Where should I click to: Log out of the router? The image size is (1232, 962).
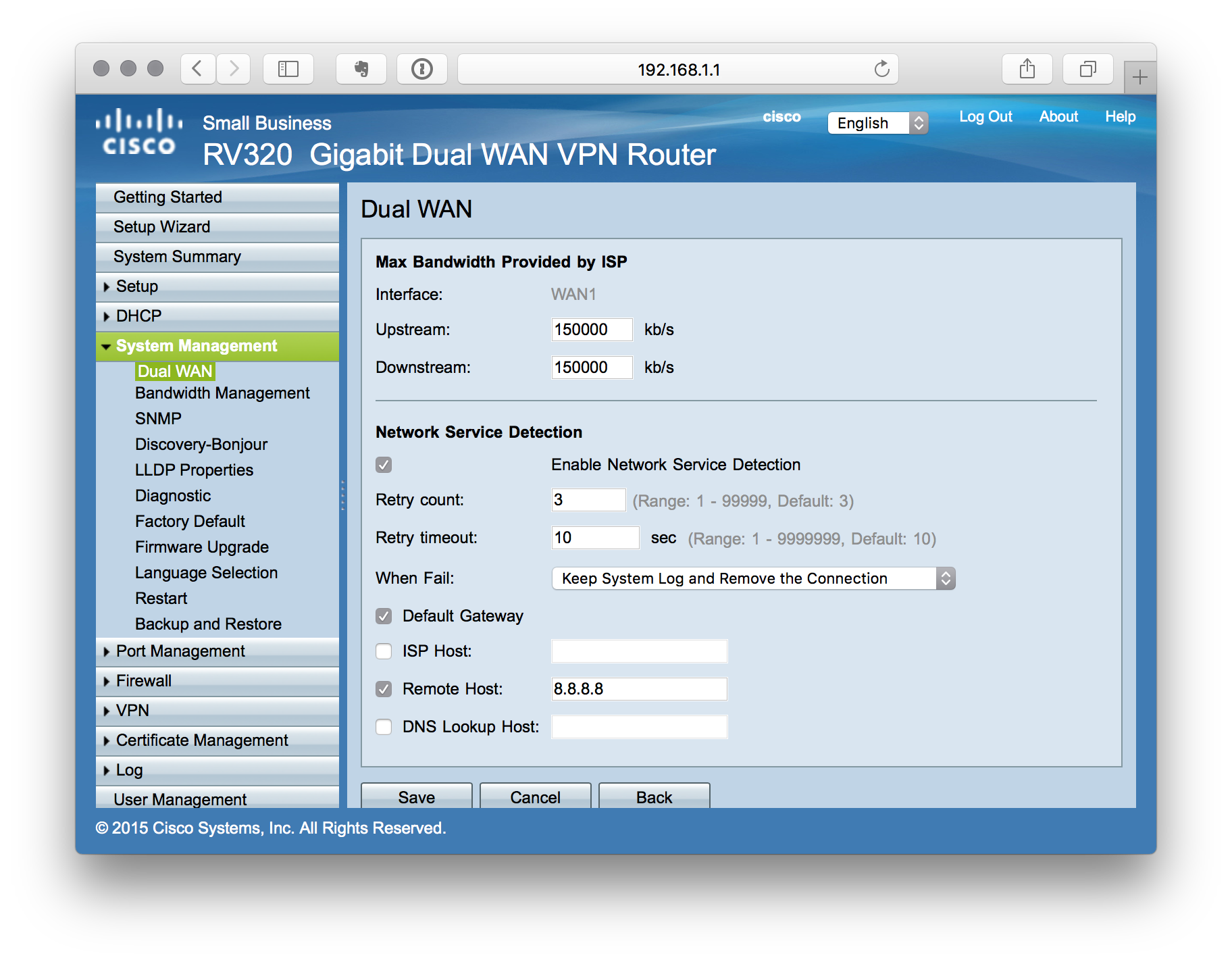tap(985, 116)
